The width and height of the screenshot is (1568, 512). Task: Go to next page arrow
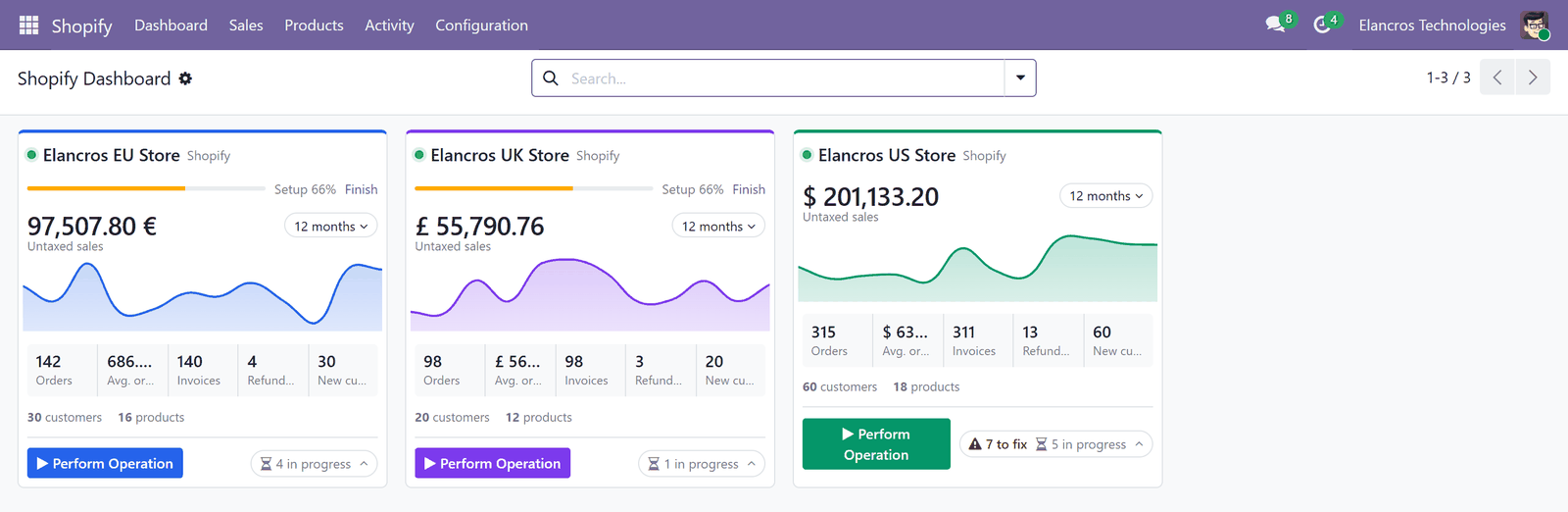(x=1533, y=77)
